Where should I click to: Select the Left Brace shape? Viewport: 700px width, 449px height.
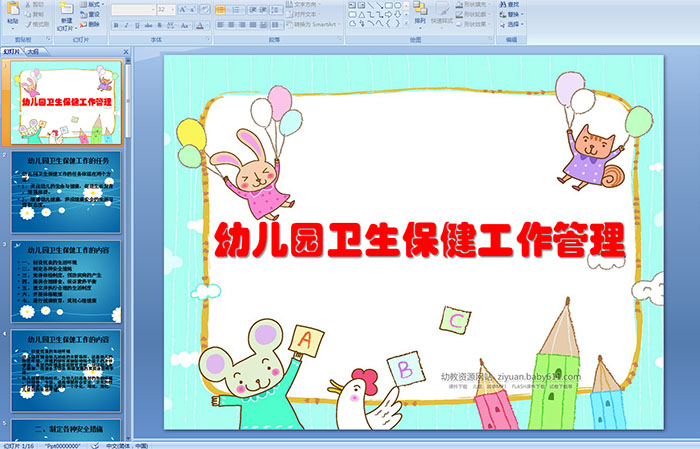(388, 23)
